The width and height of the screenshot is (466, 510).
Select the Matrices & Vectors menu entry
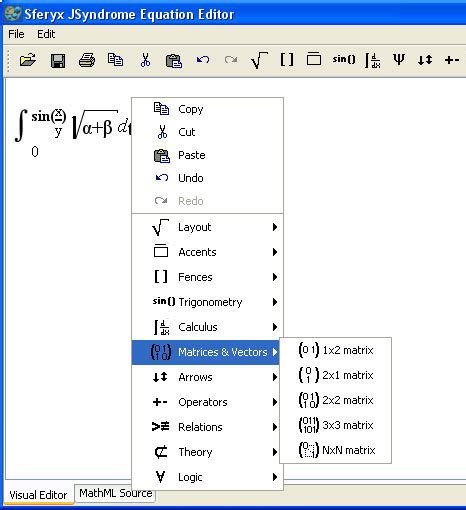pos(206,352)
